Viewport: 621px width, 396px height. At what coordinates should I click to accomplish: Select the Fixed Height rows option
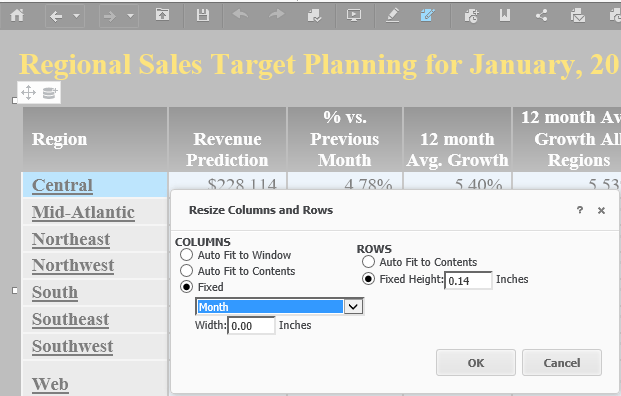click(x=368, y=279)
